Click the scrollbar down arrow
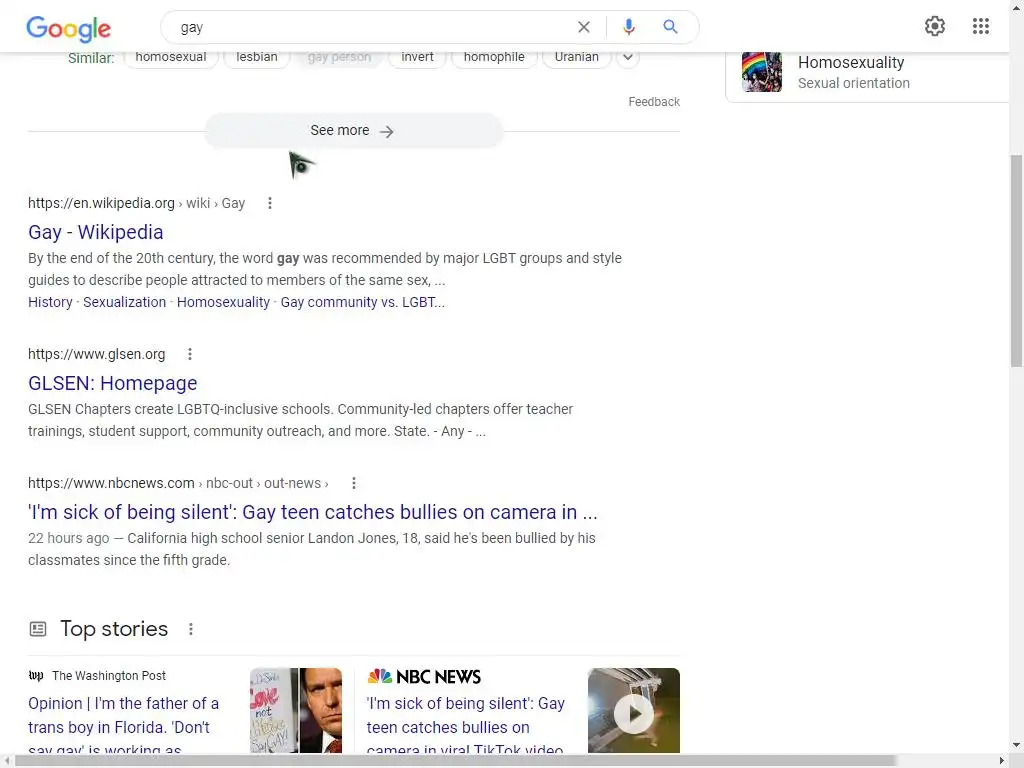This screenshot has height=768, width=1024. pyautogui.click(x=1016, y=745)
